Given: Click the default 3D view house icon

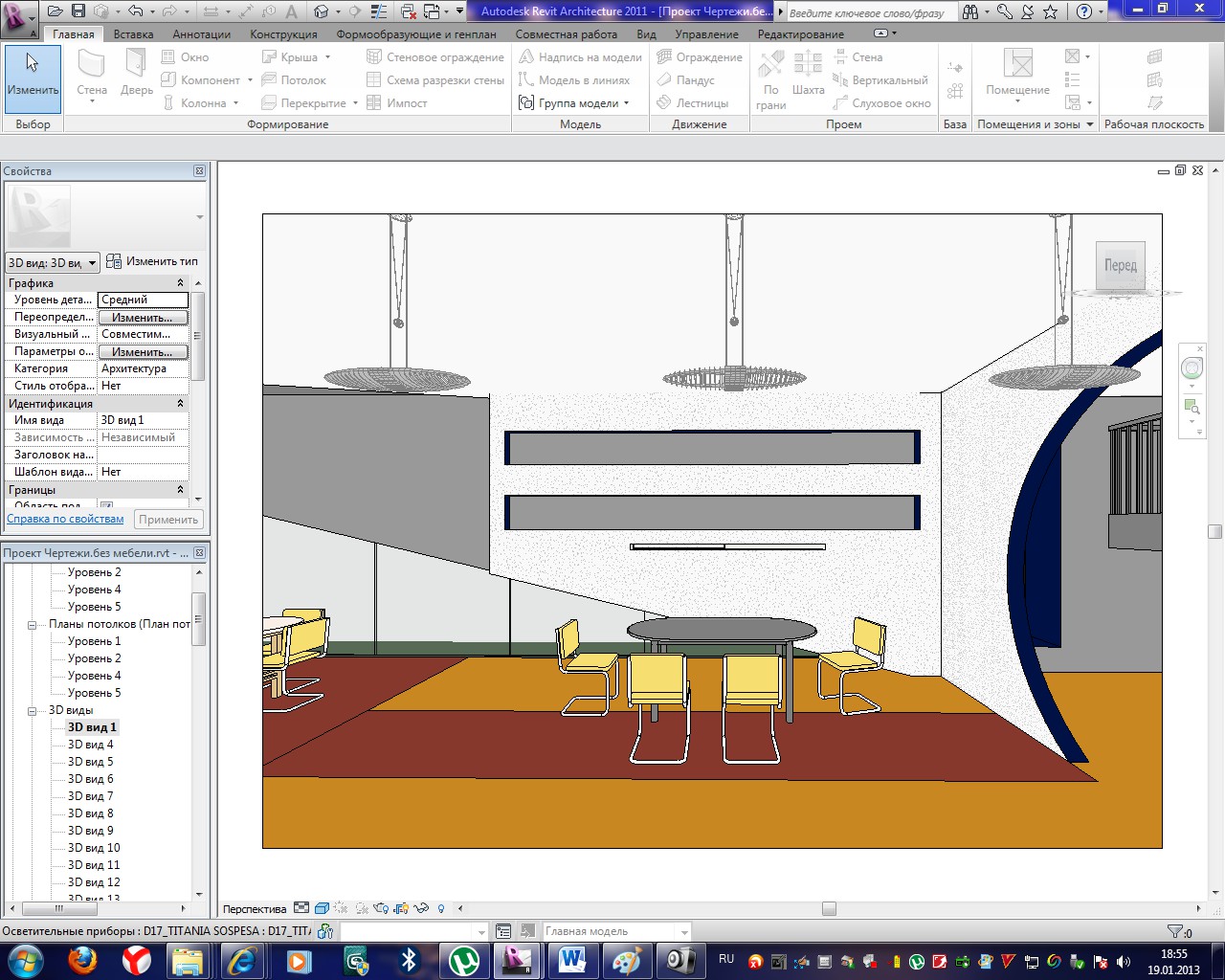Looking at the screenshot, I should pos(322,11).
